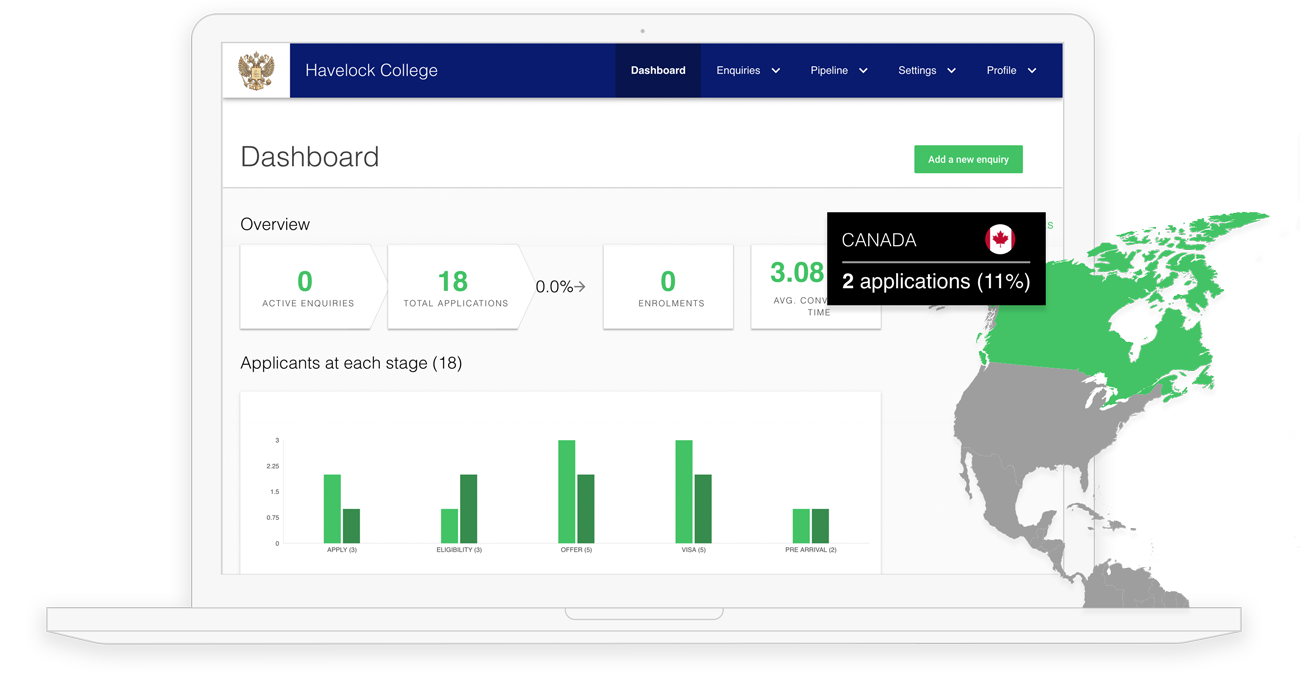This screenshot has width=1300, height=700.
Task: Expand the Settings dropdown menu
Action: (926, 70)
